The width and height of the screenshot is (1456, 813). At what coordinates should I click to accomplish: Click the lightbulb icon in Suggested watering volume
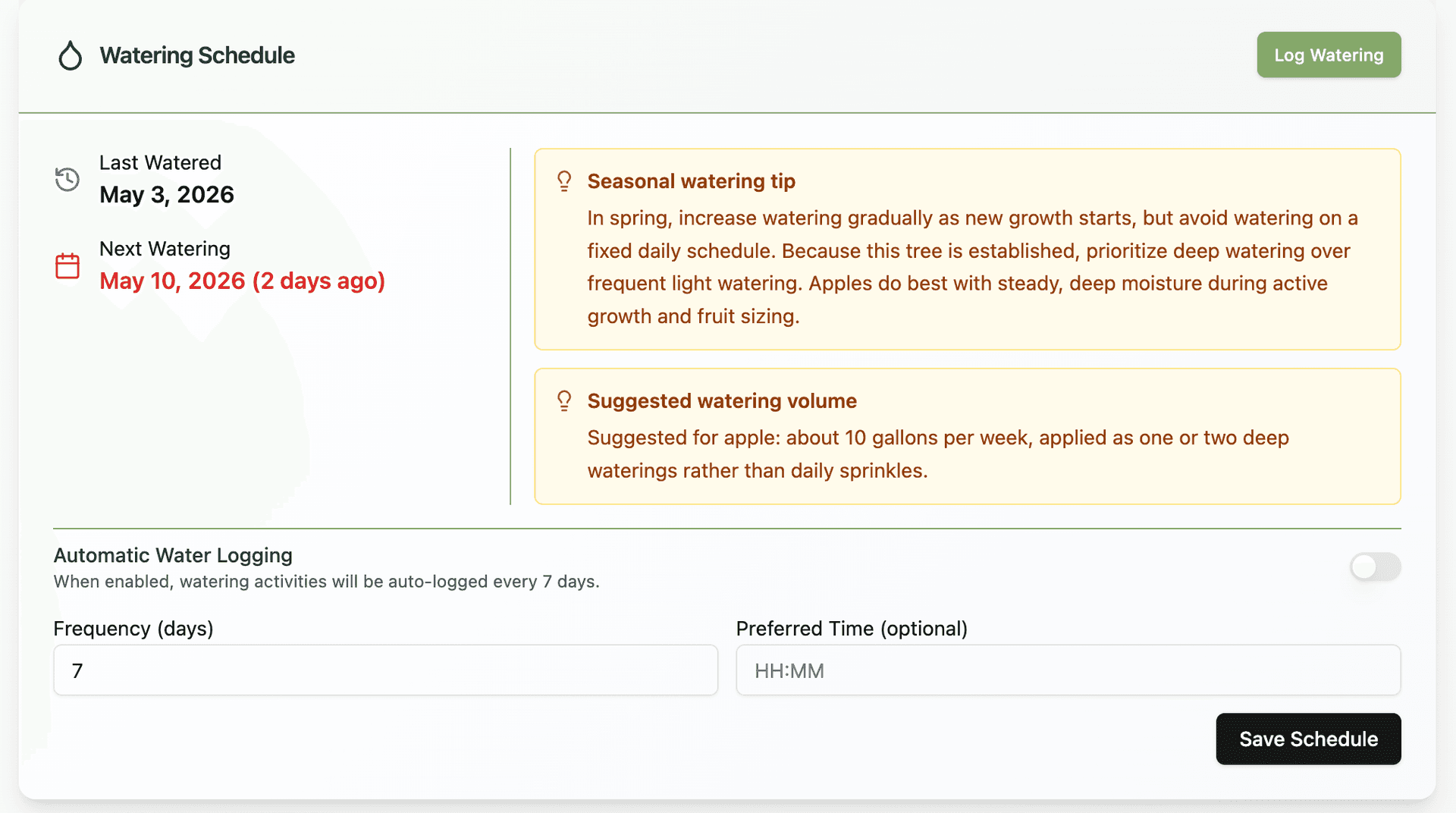point(564,400)
